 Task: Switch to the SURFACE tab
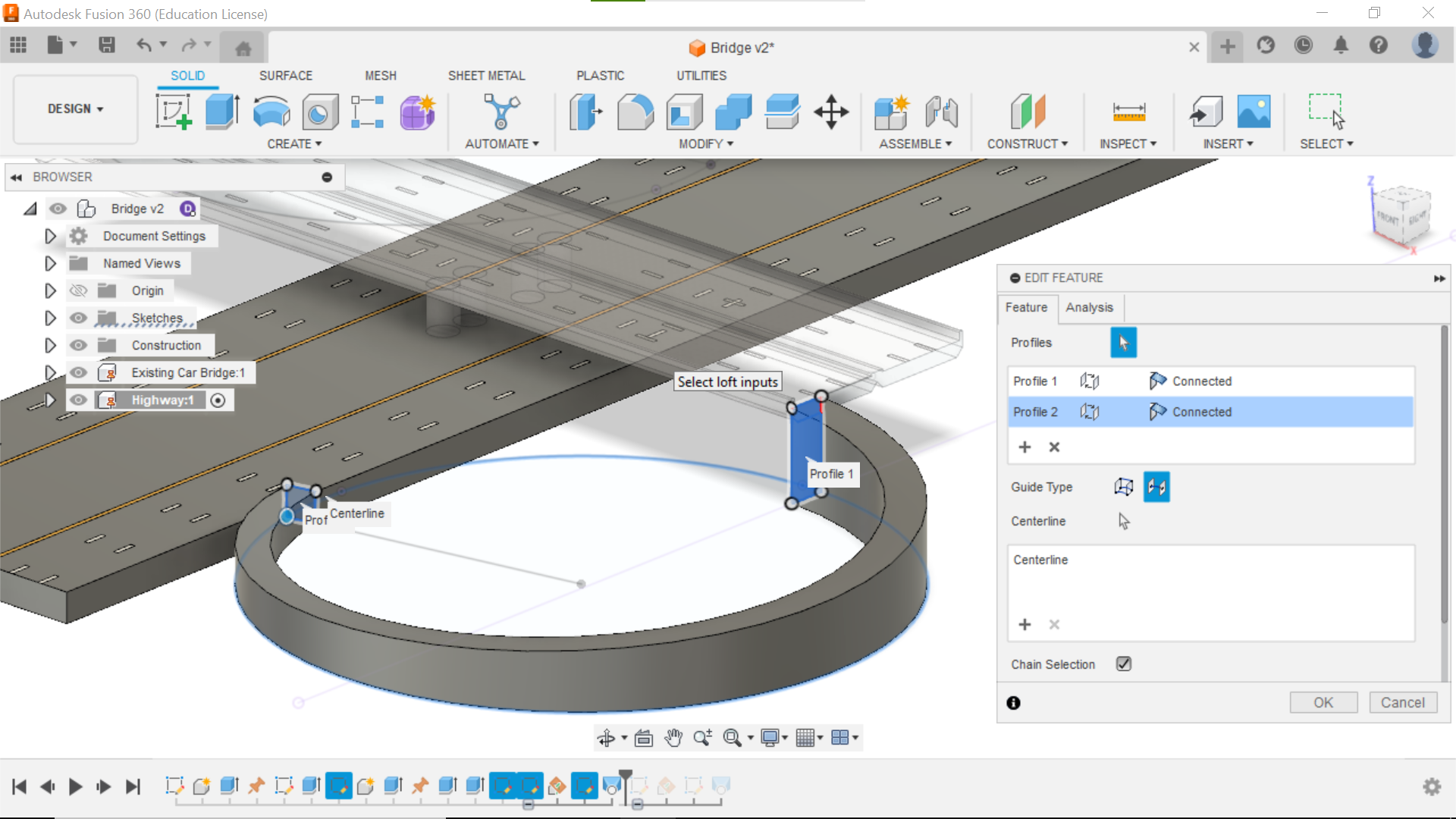(x=285, y=75)
